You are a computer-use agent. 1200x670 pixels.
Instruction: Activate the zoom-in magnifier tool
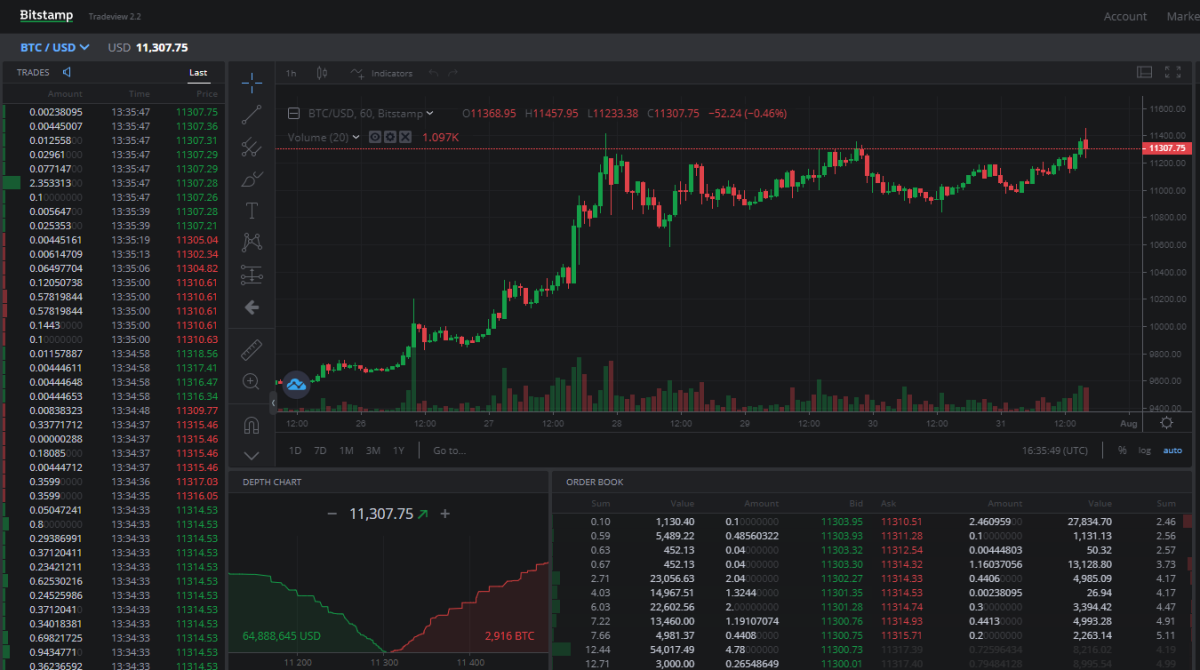click(x=251, y=381)
